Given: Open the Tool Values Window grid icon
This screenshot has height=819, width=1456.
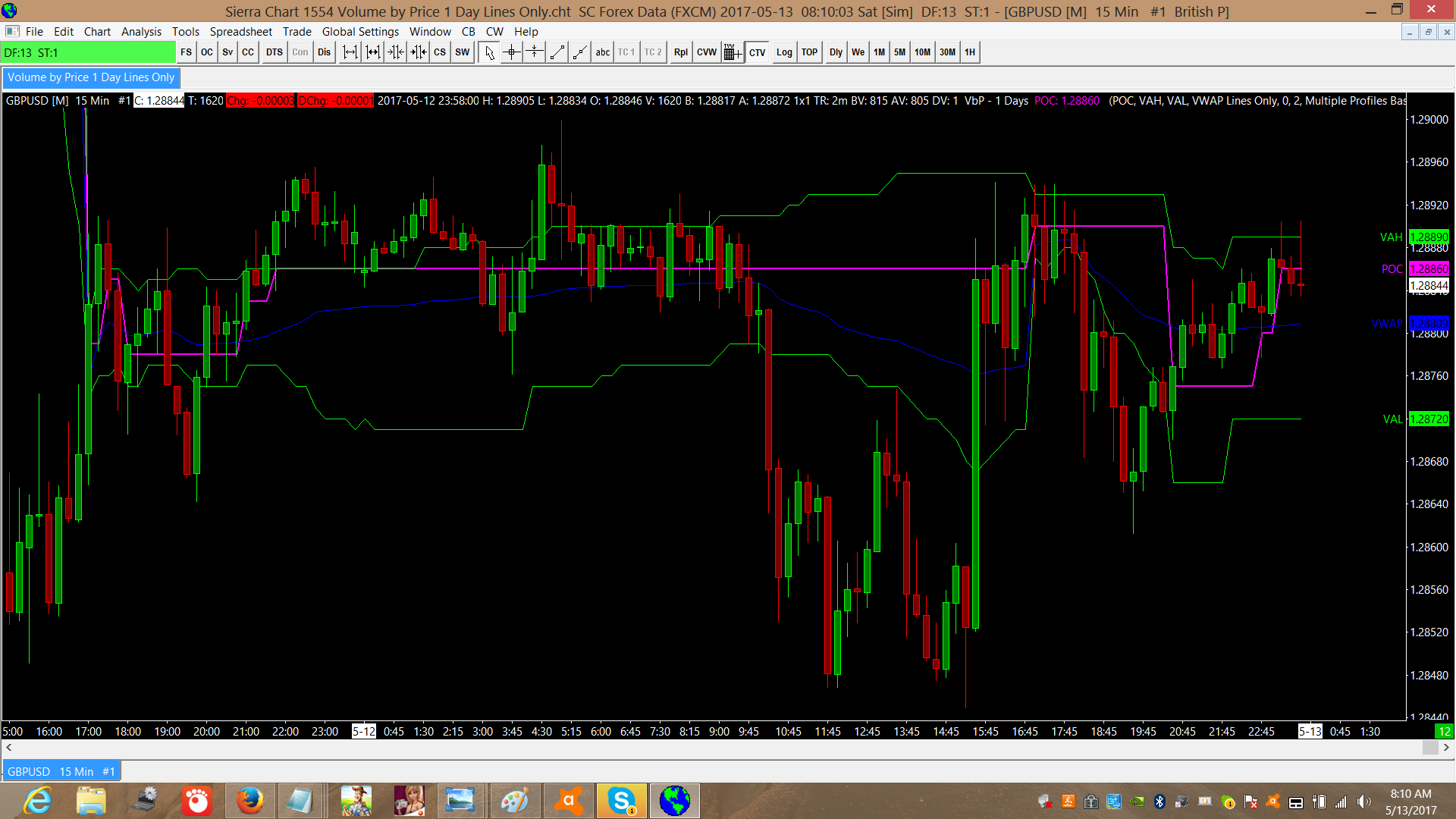Looking at the screenshot, I should pyautogui.click(x=732, y=52).
